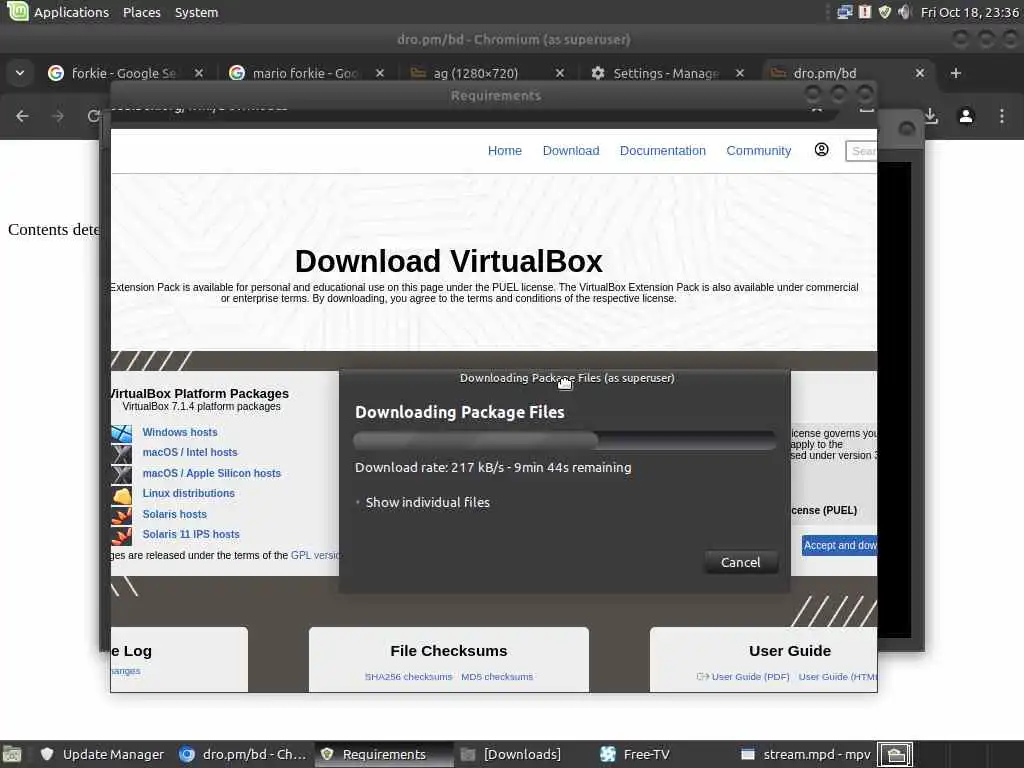Close the Settings - Manage tab
The image size is (1024, 768).
coord(740,73)
